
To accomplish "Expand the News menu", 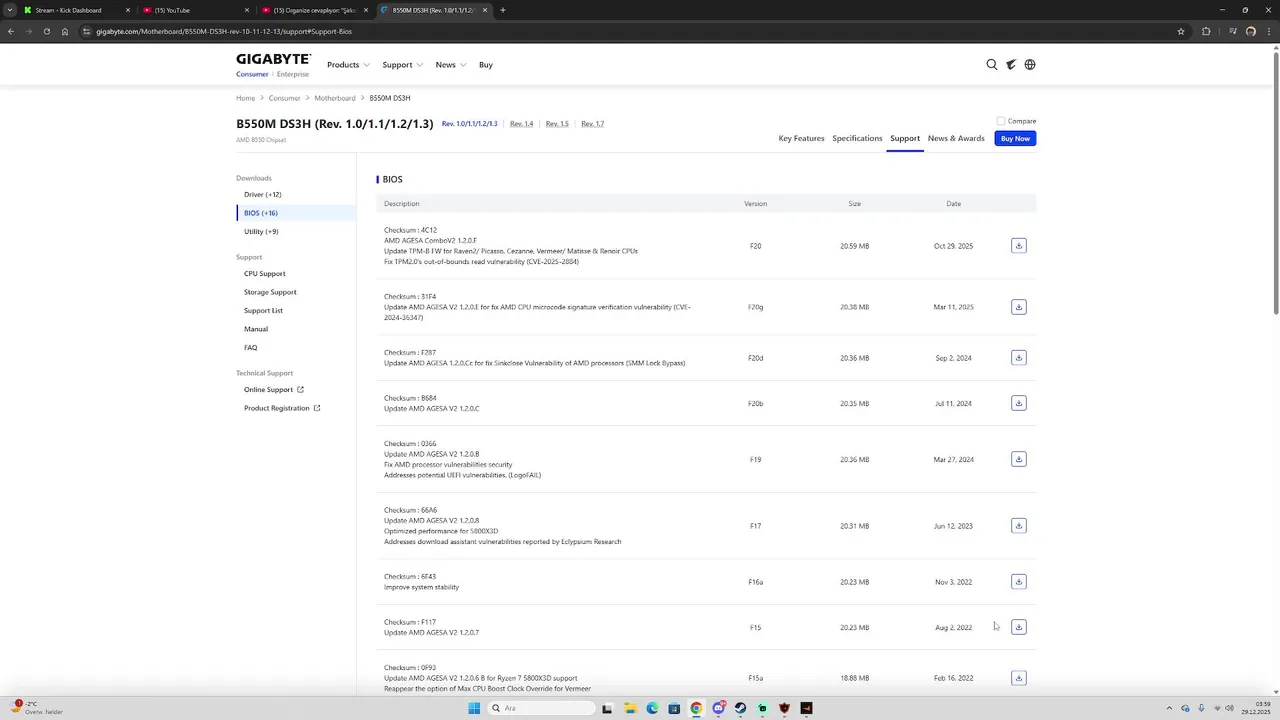I will point(451,65).
